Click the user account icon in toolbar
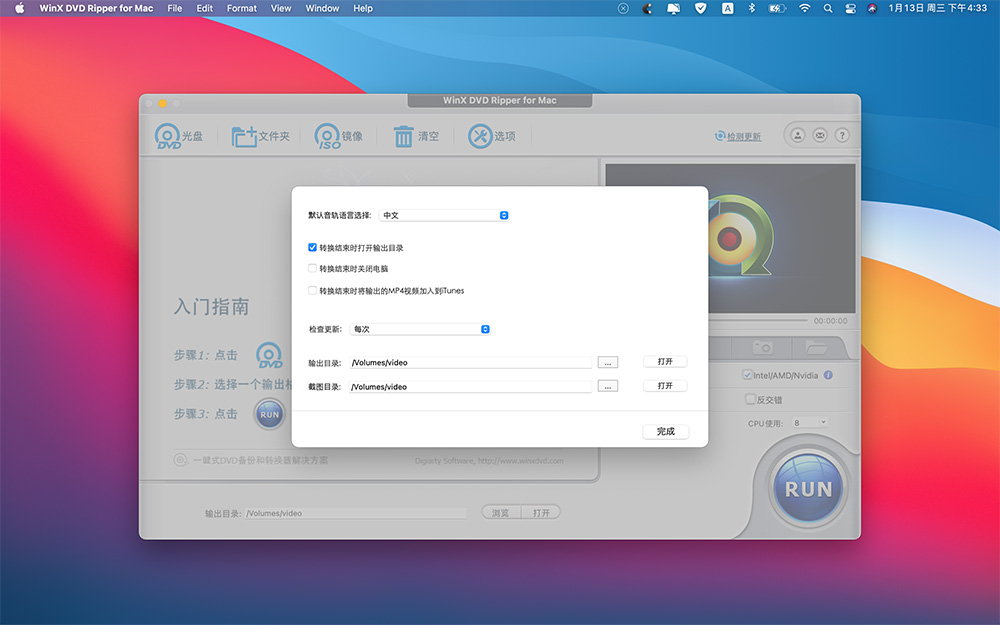 [x=798, y=135]
